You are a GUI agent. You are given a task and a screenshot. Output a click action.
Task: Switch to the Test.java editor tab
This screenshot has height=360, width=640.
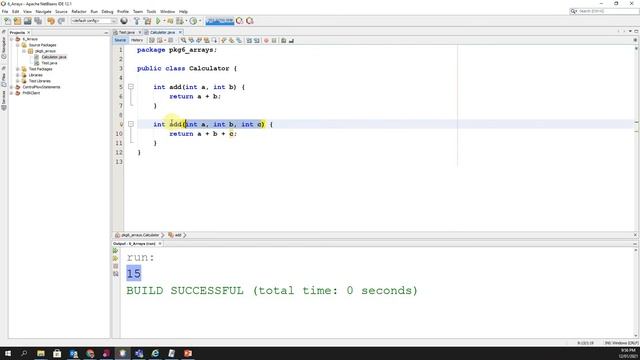(127, 32)
